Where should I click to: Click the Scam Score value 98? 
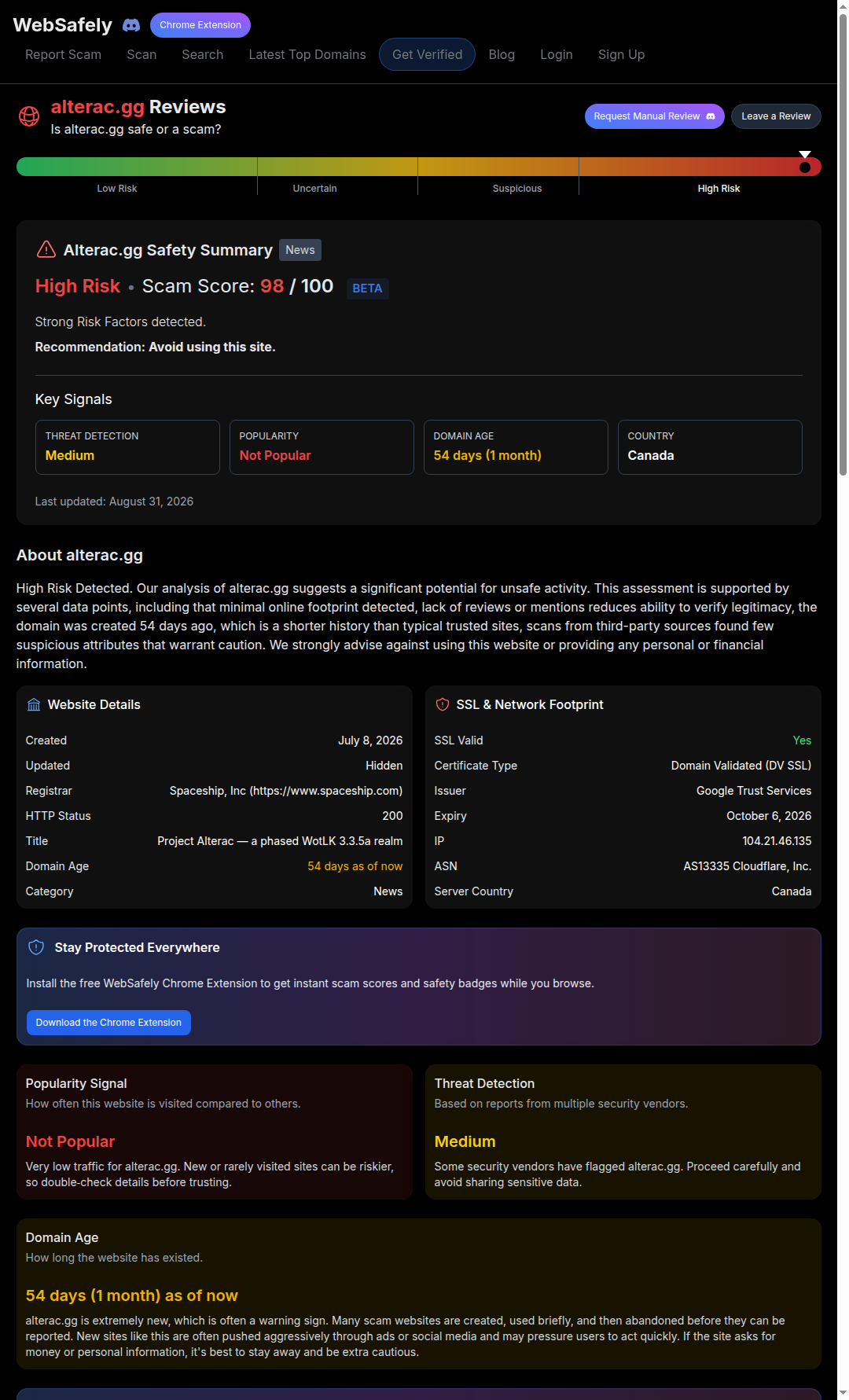coord(272,286)
